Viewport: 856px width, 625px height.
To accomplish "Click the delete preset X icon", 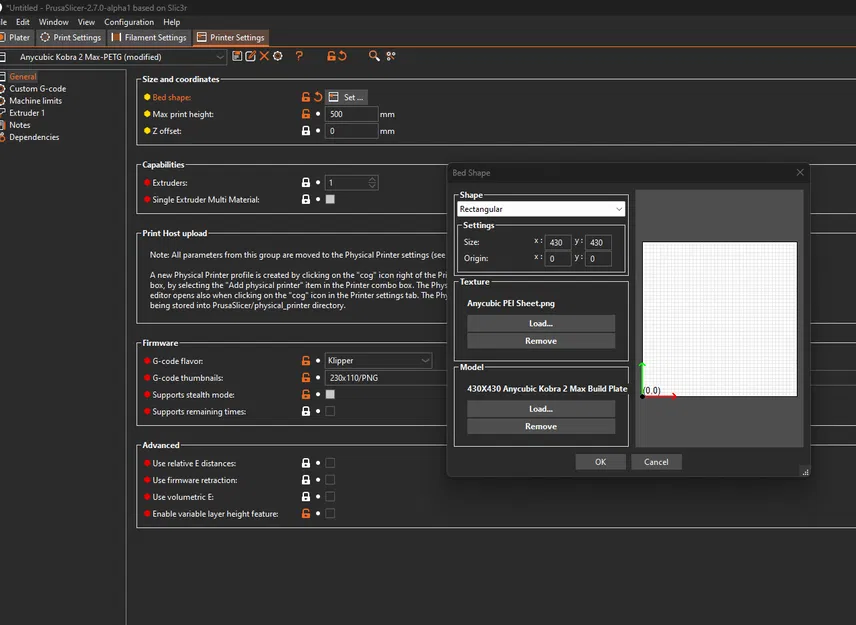I will pos(265,56).
